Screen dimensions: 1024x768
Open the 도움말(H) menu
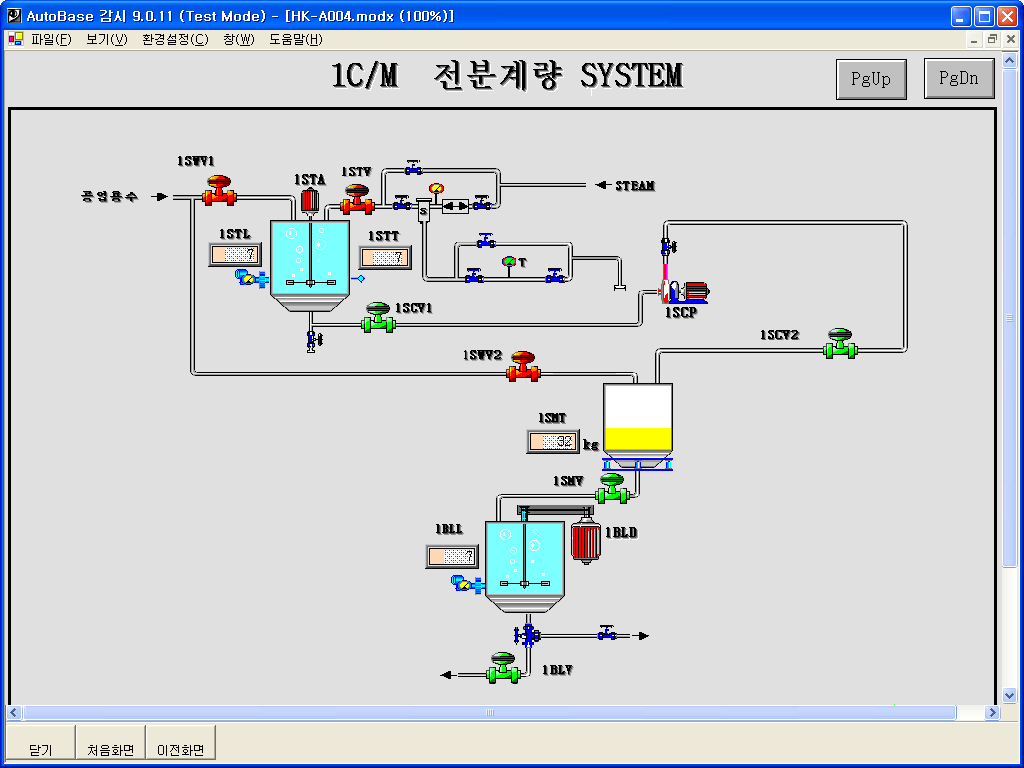point(296,40)
